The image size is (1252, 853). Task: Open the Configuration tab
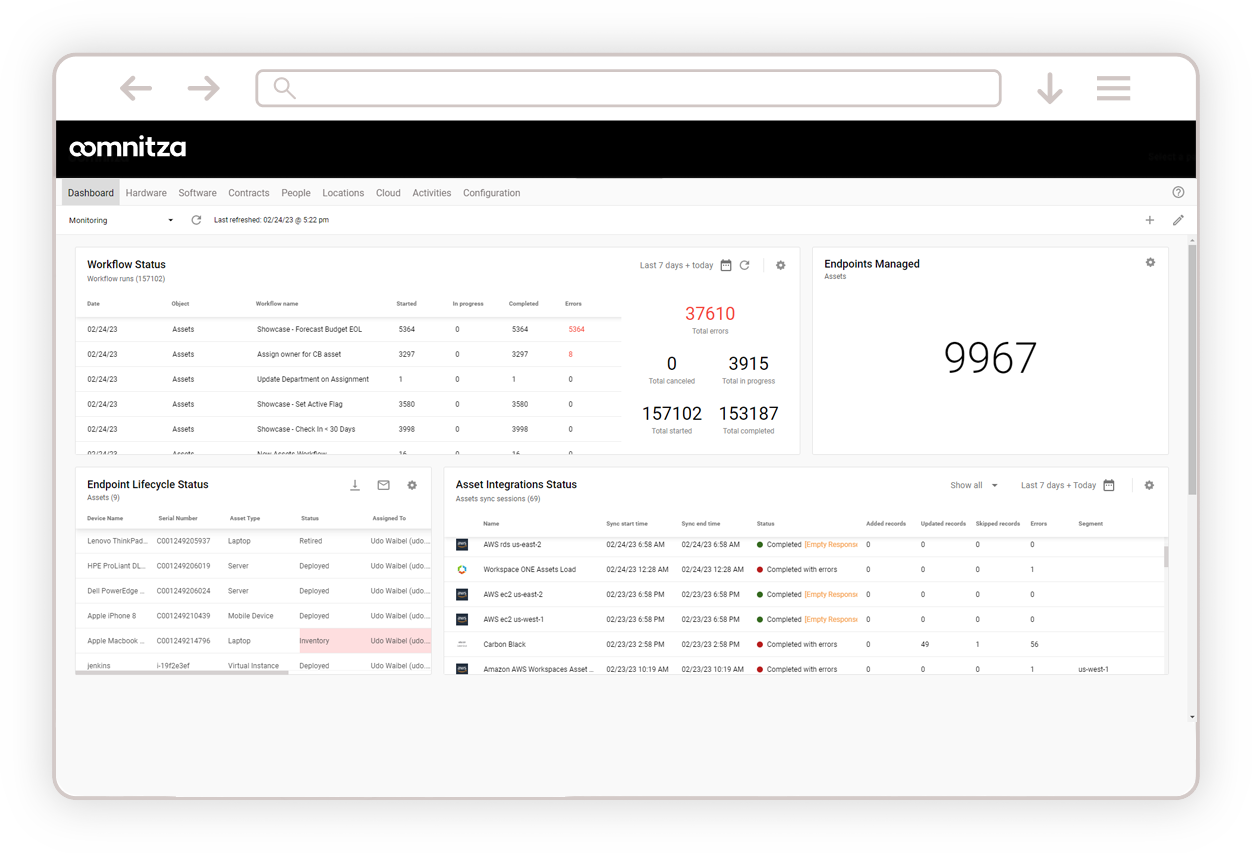491,193
